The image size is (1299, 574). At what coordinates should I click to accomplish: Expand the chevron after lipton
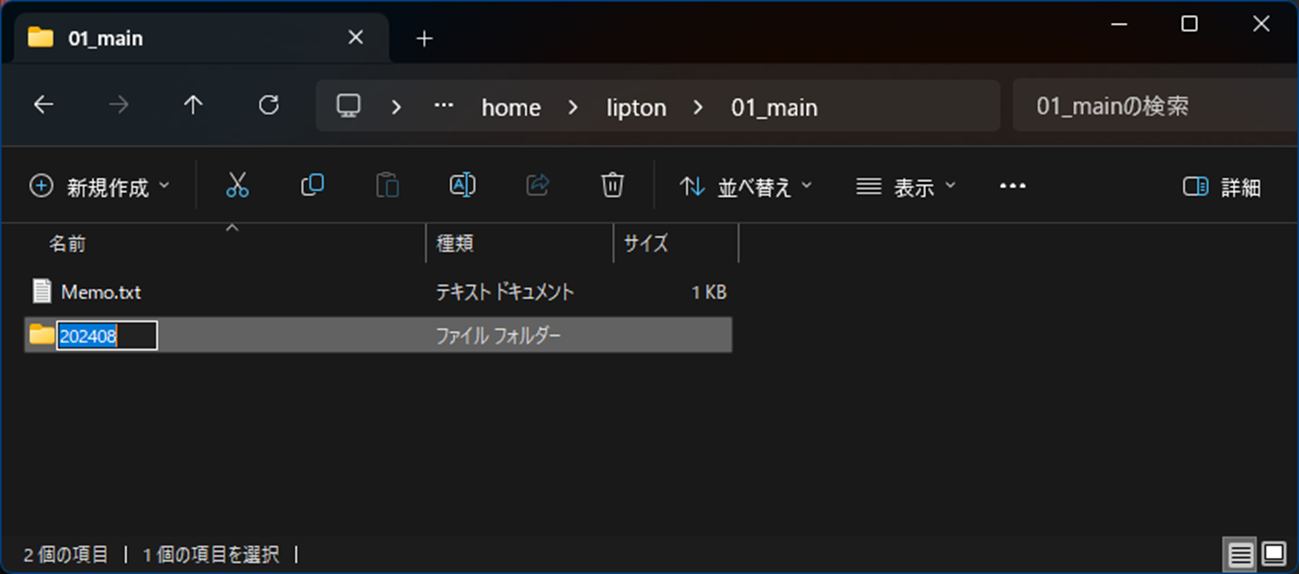[x=698, y=106]
